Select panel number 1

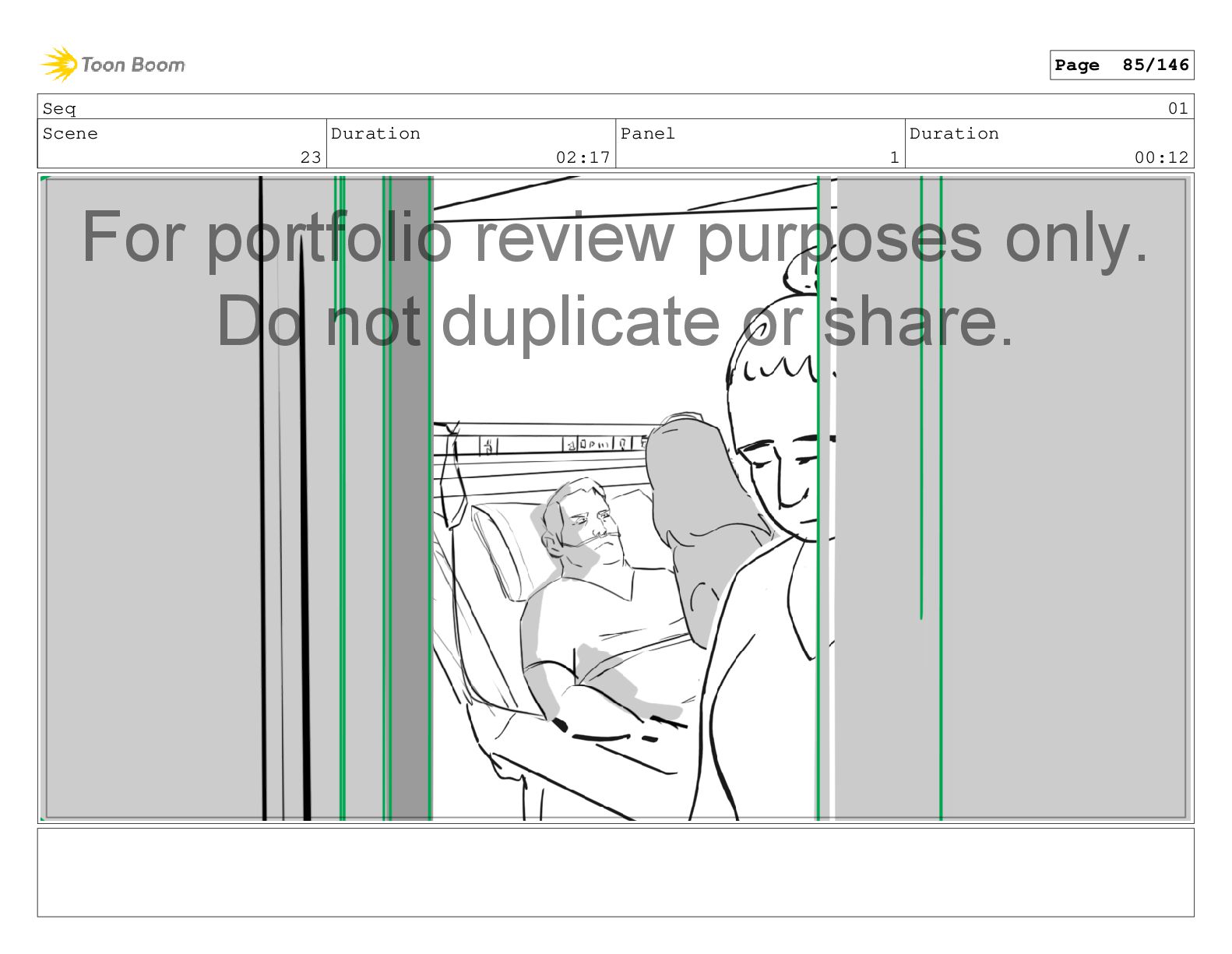click(x=894, y=157)
